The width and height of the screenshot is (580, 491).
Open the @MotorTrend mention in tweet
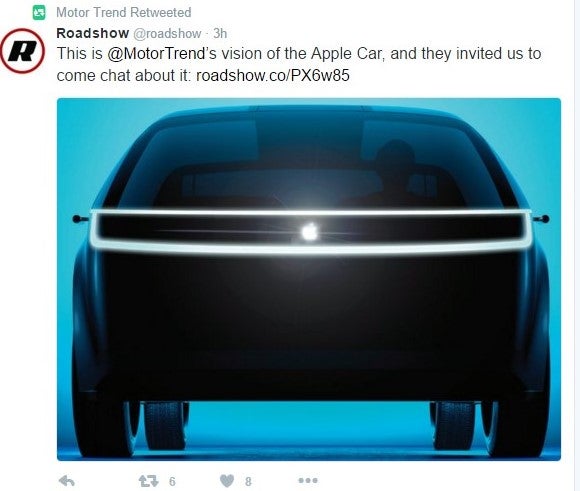pyautogui.click(x=158, y=54)
